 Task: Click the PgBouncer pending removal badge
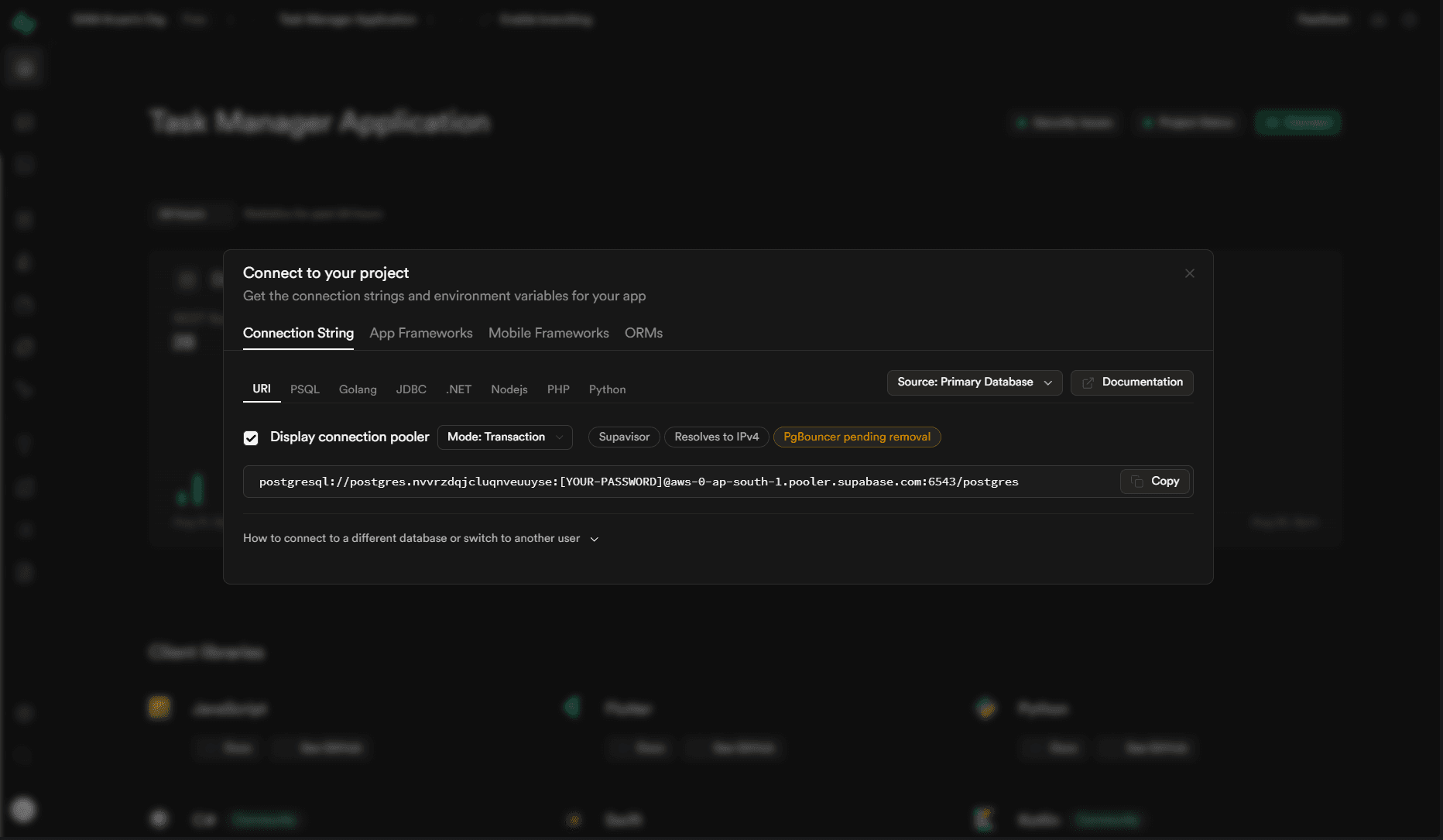[x=857, y=437]
